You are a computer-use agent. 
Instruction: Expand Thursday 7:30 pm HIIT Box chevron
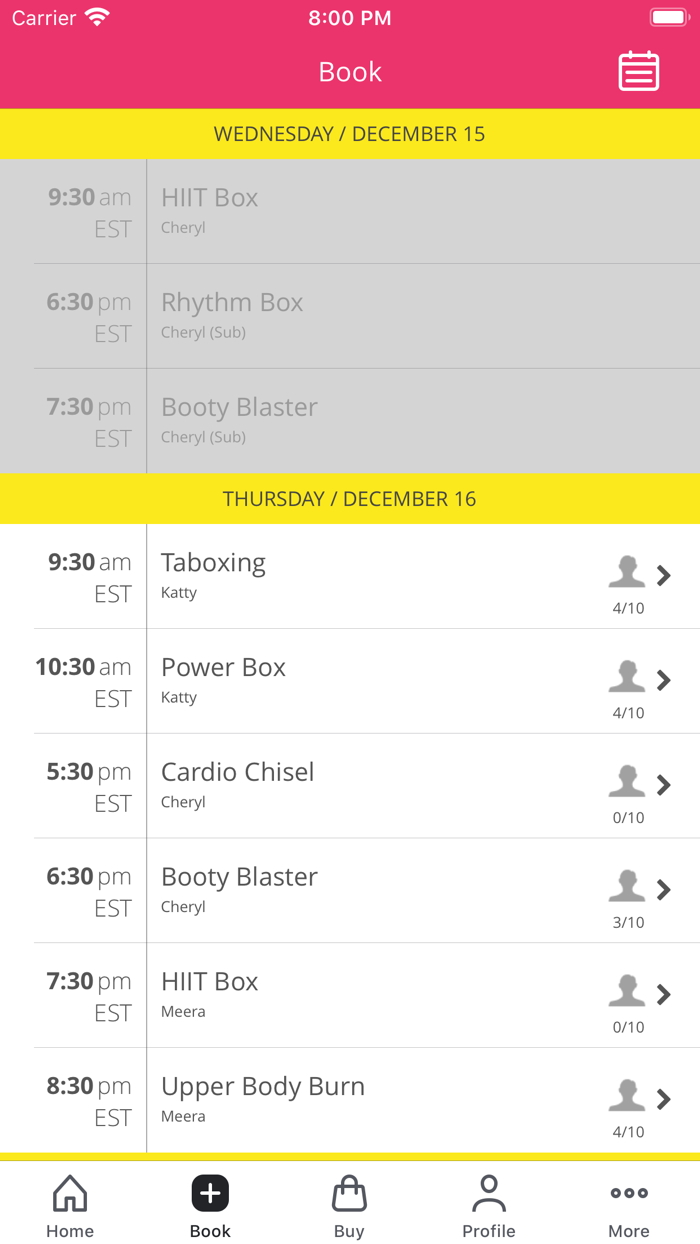click(664, 994)
